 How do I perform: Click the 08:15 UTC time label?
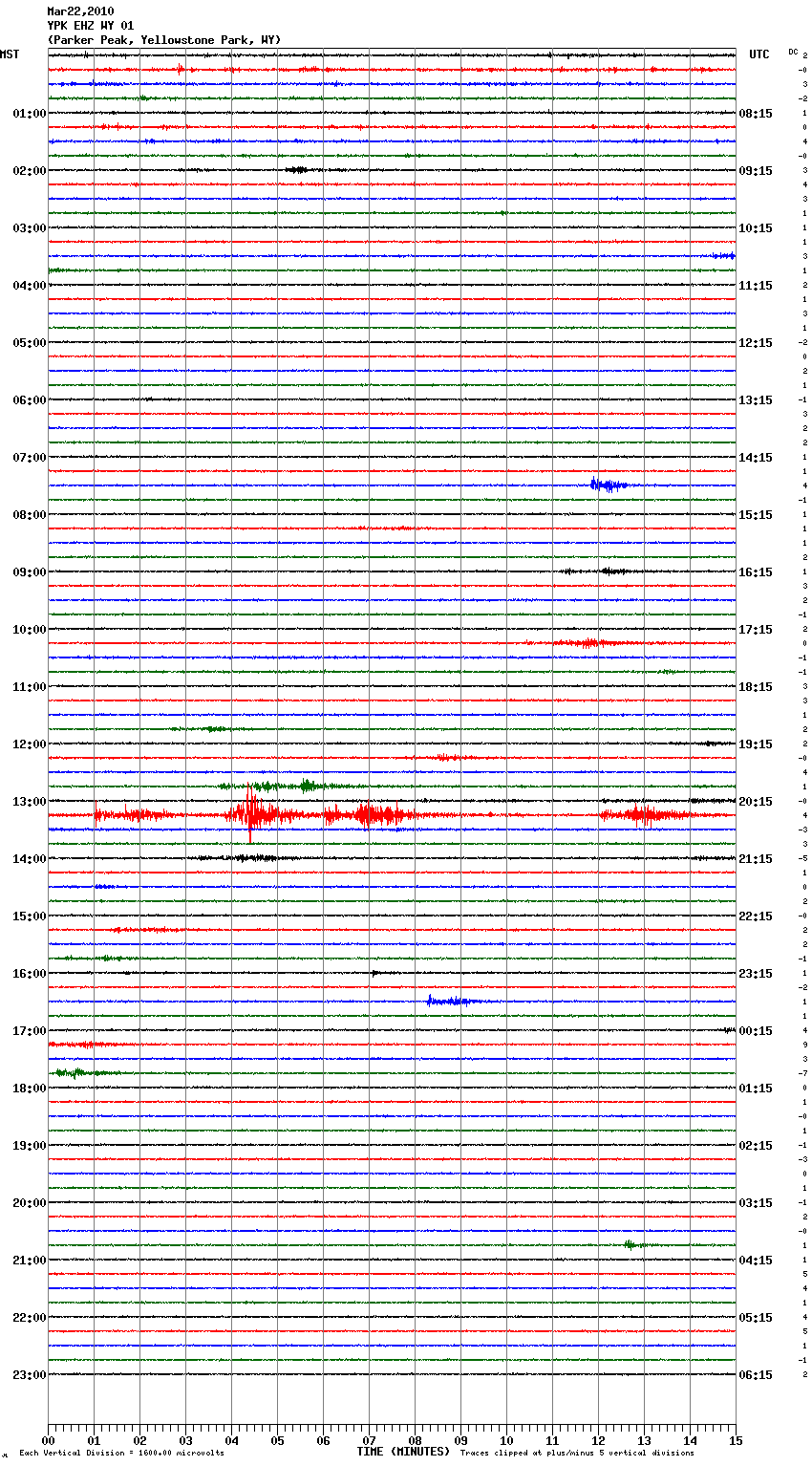[x=756, y=114]
